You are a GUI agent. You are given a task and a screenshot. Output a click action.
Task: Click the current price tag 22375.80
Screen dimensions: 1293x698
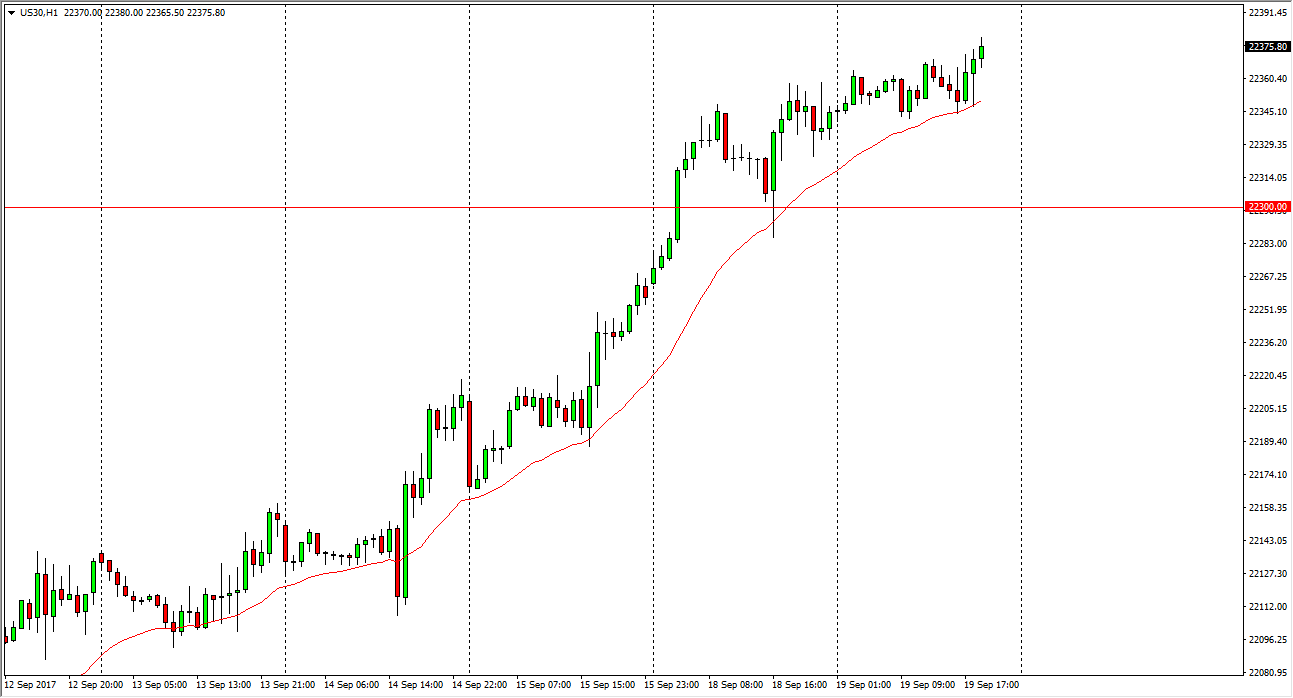click(1267, 46)
